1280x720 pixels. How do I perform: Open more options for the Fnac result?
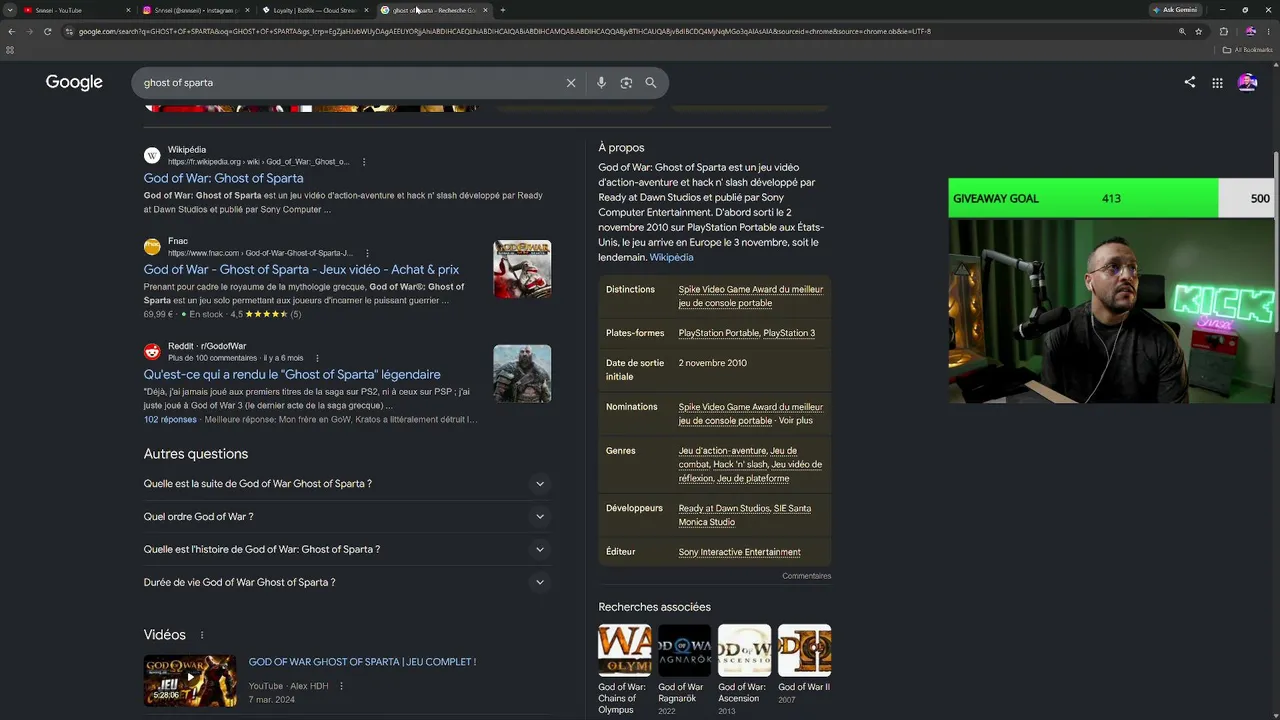(367, 253)
